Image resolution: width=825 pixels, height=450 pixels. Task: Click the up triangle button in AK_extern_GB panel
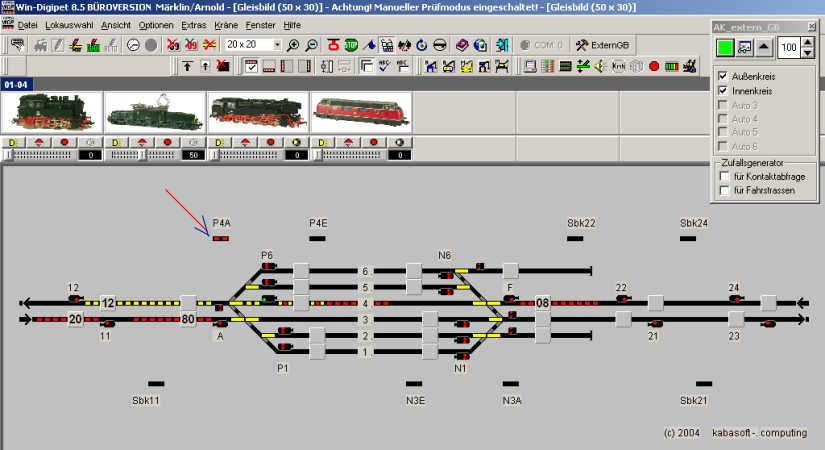click(x=764, y=47)
